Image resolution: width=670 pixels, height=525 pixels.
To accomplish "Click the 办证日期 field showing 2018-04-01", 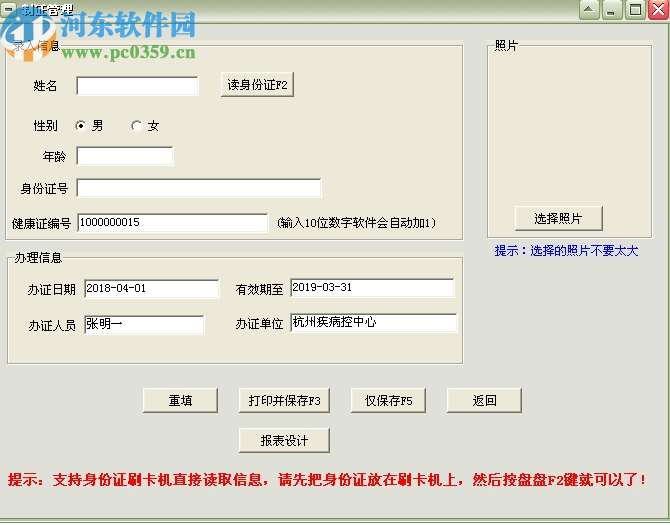I will click(152, 289).
